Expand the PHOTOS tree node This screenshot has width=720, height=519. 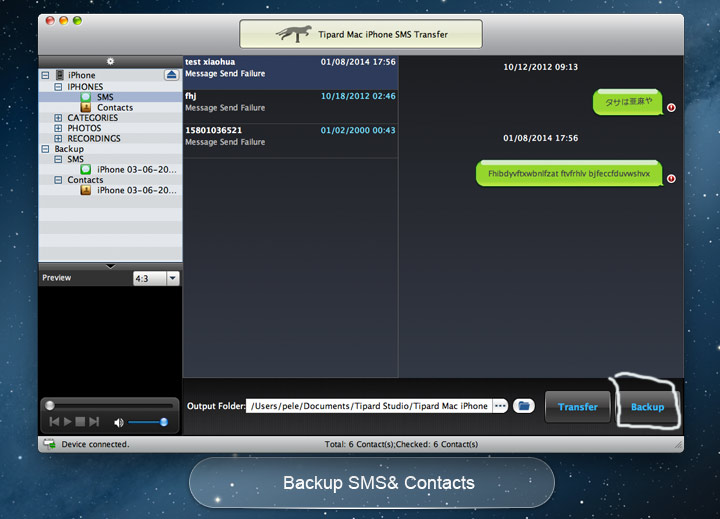tap(58, 128)
